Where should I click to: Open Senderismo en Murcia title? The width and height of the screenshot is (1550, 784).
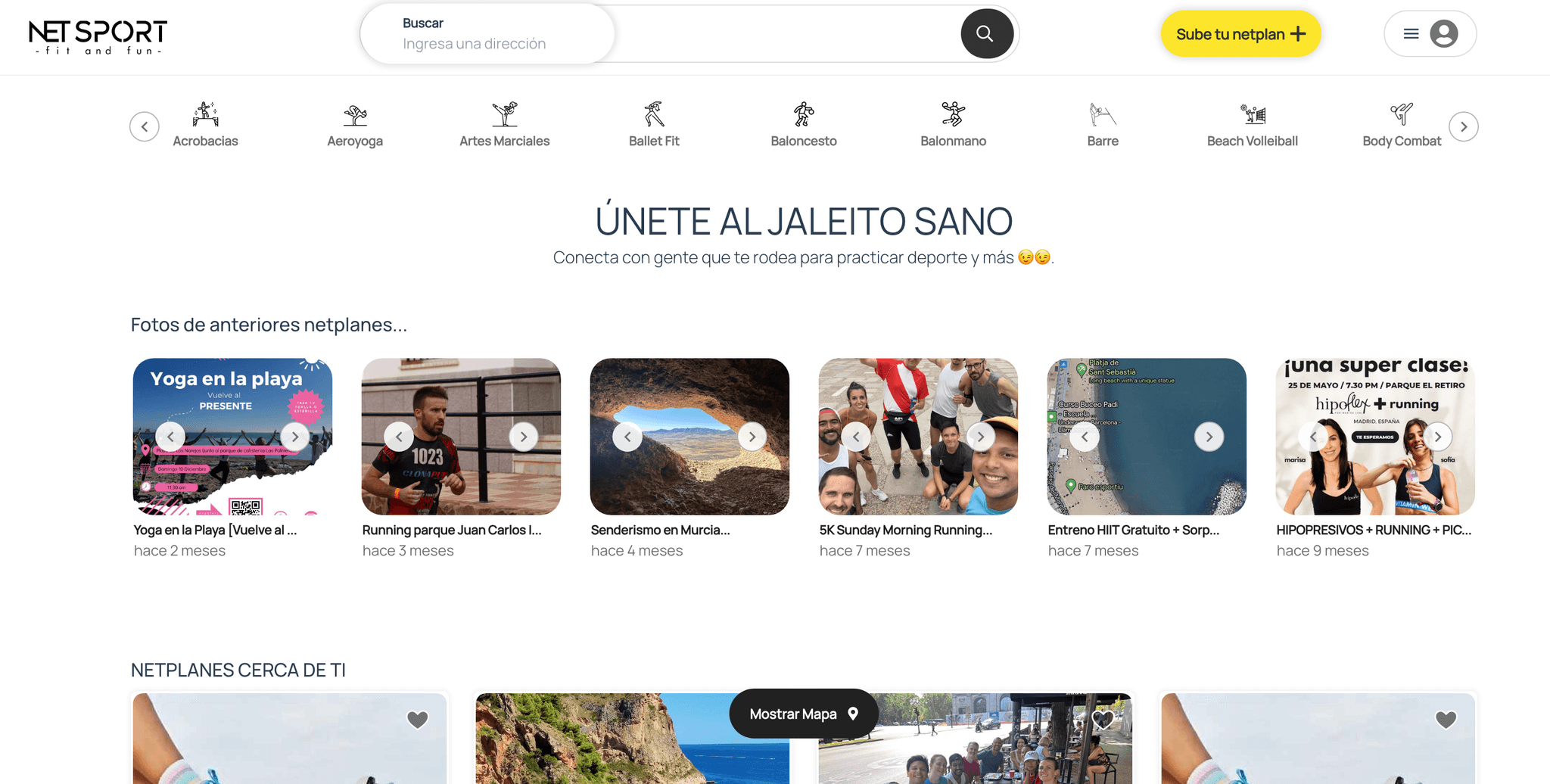pos(661,530)
